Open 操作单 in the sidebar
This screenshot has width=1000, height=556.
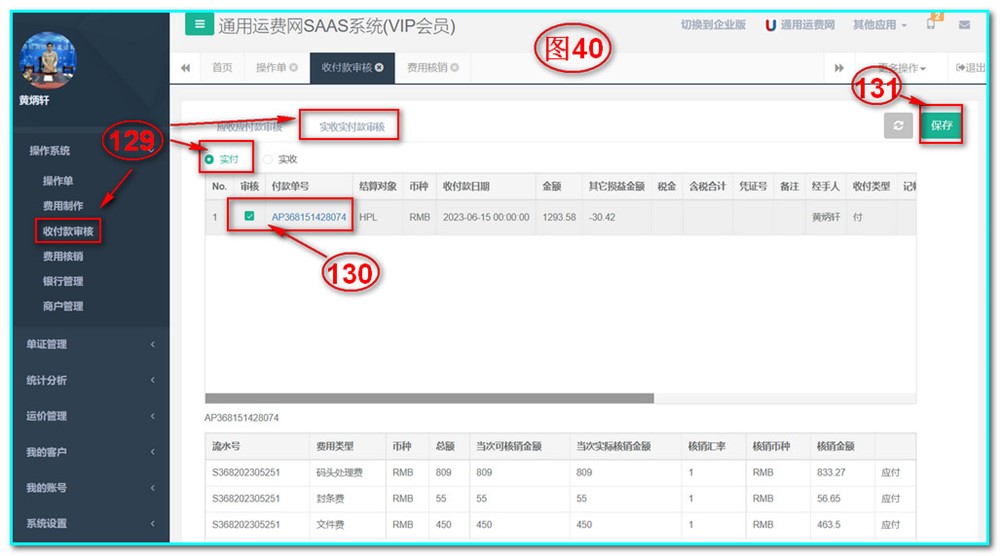(x=58, y=181)
